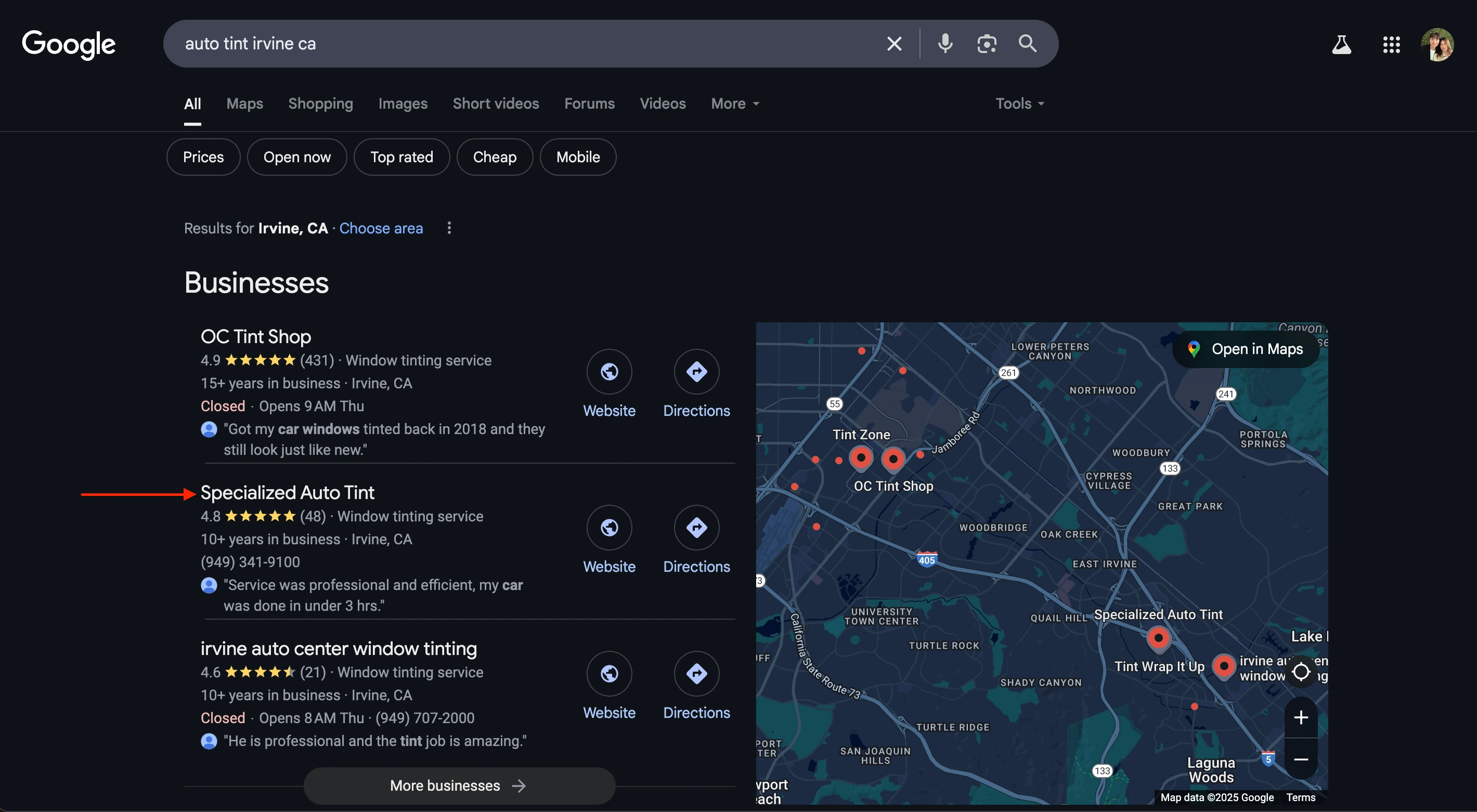1477x812 pixels.
Task: Click the phone number (949) 341-9100
Action: click(250, 562)
